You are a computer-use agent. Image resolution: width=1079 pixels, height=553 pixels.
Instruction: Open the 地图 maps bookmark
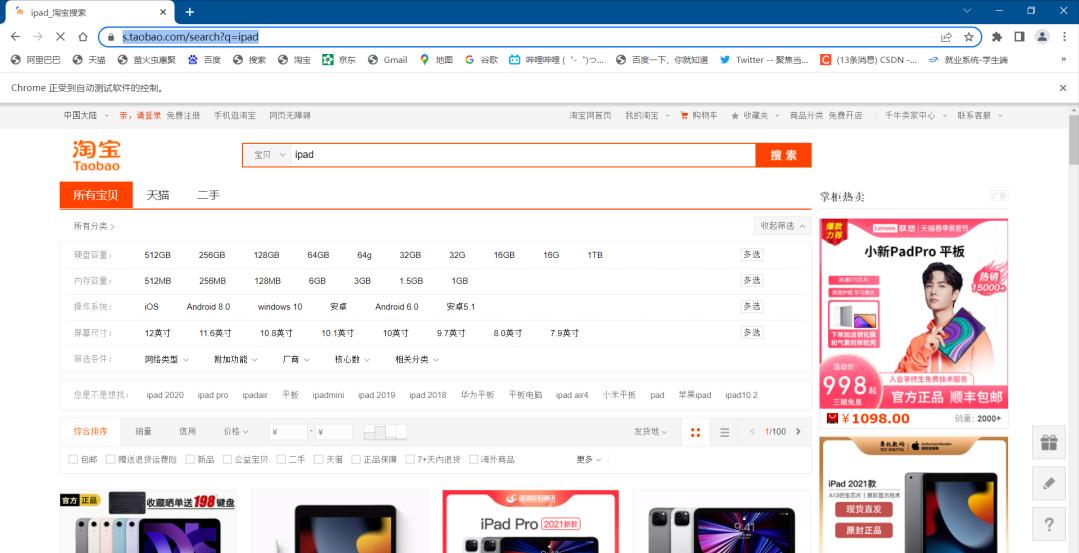(436, 60)
